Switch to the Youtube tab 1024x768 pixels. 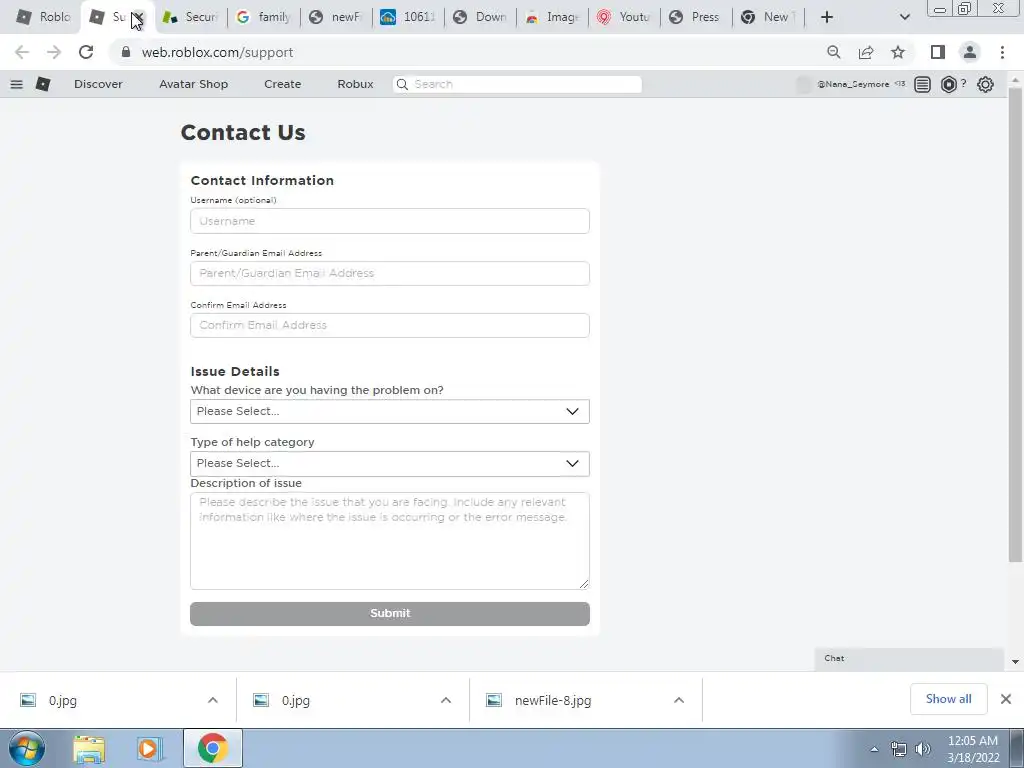[624, 17]
